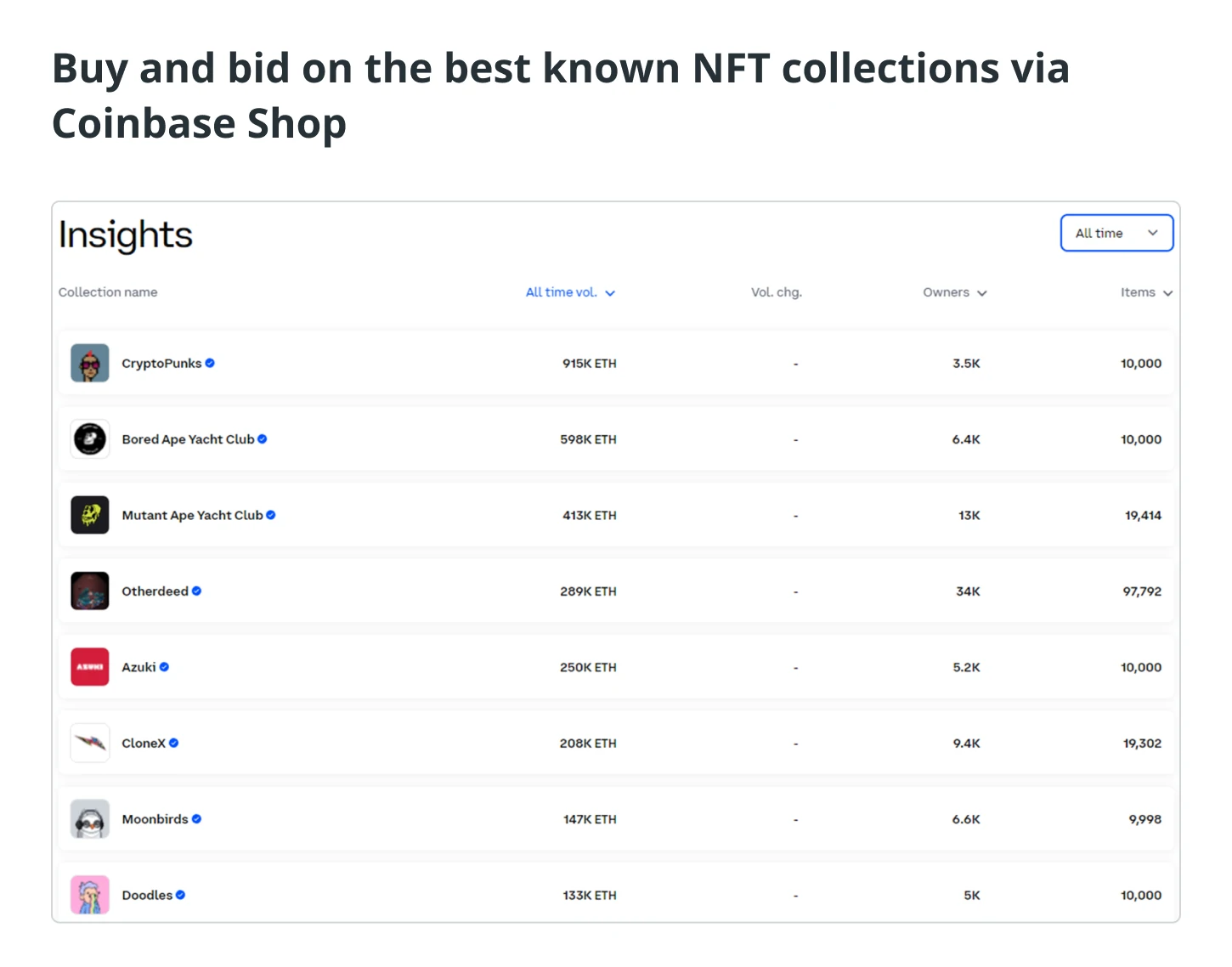Open the Bored Ape Yacht Club collection name
Screen dimensions: 1232x967
click(188, 439)
